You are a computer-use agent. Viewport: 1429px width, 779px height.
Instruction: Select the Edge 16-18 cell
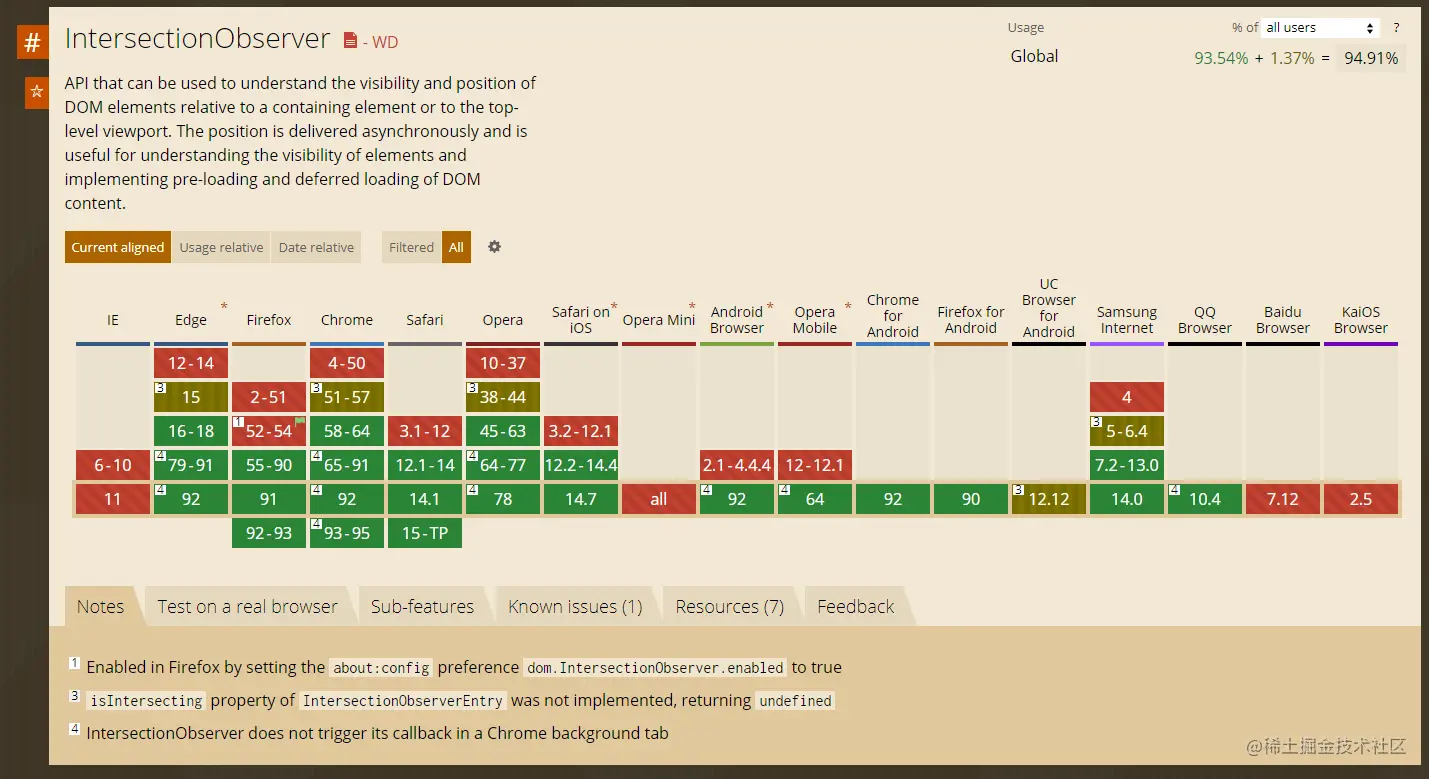(x=191, y=431)
